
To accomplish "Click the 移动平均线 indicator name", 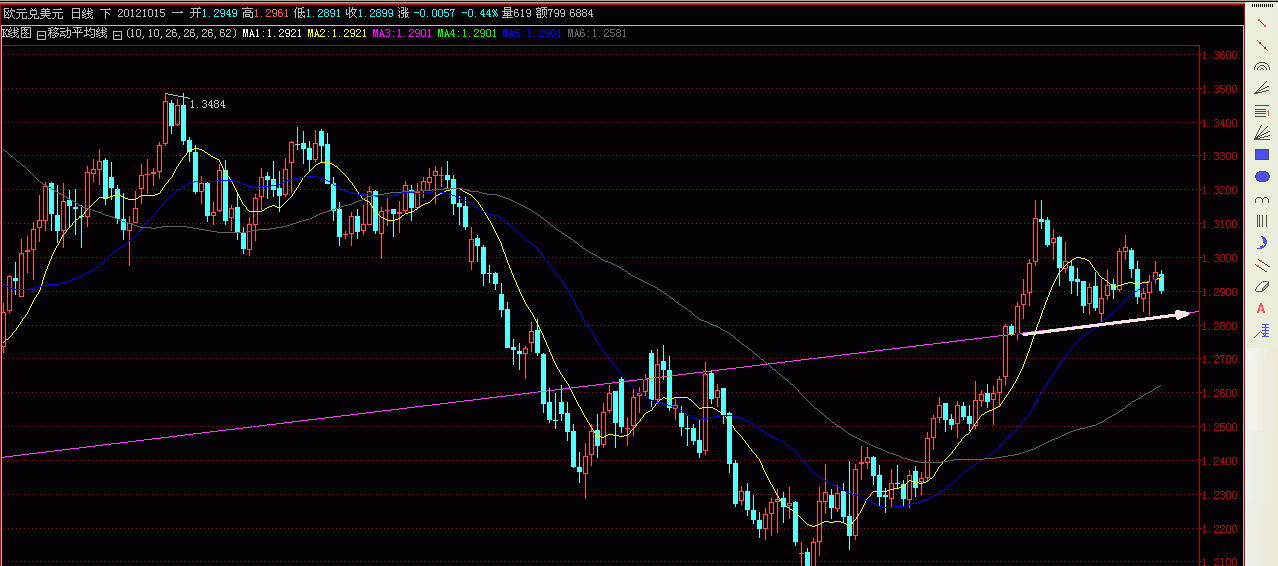I will (x=77, y=33).
